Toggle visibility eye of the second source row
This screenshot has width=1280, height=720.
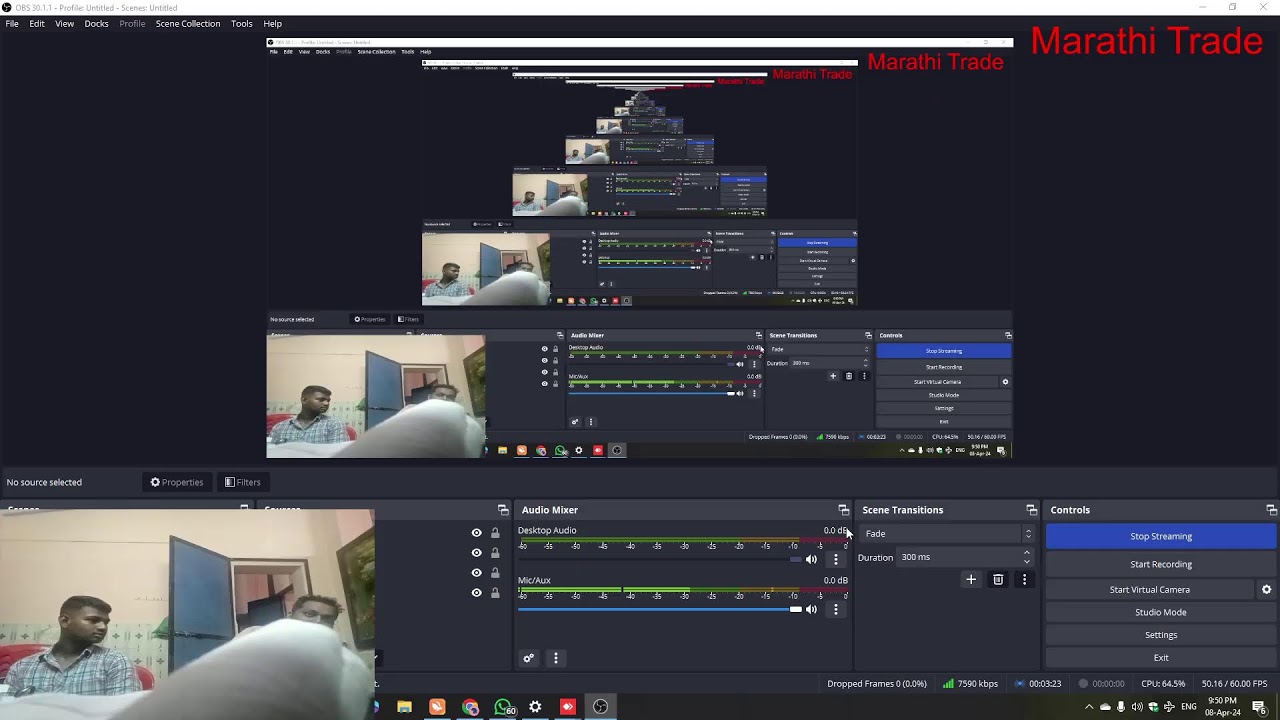point(476,553)
